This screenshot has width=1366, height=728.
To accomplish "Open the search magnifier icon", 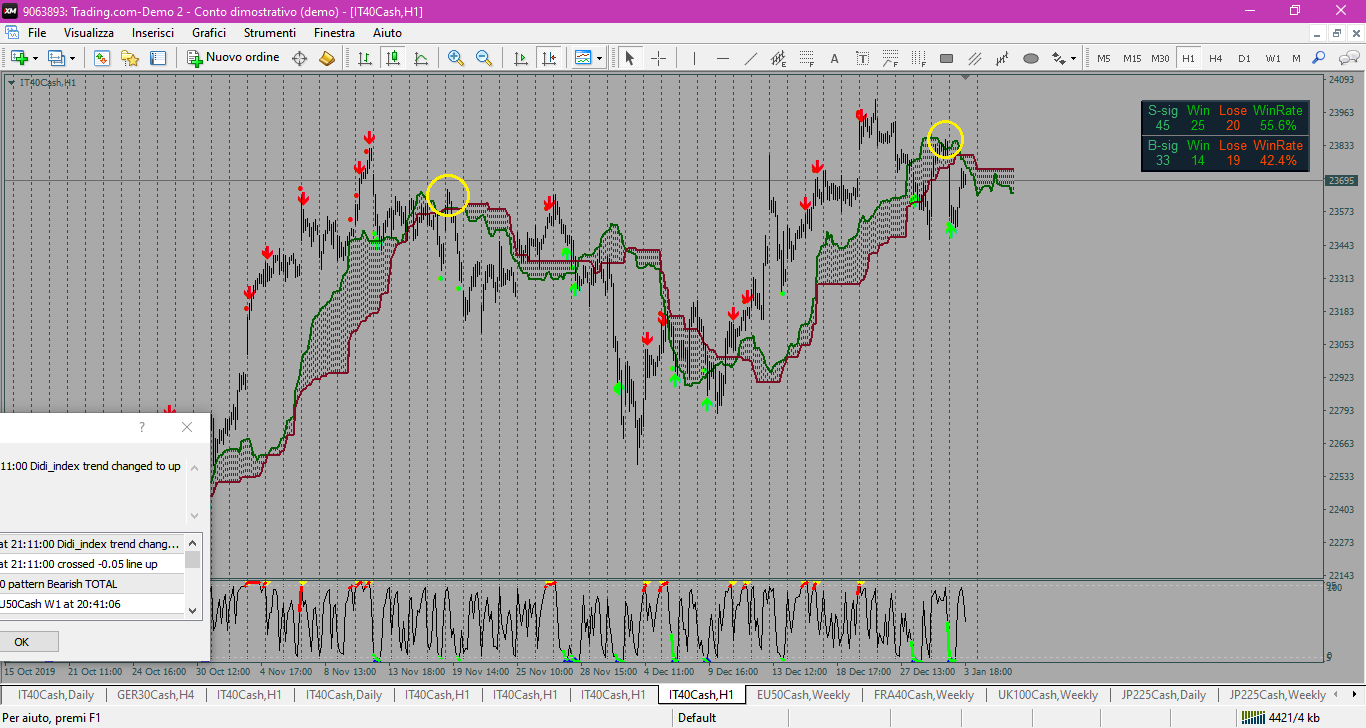I will tap(1319, 58).
